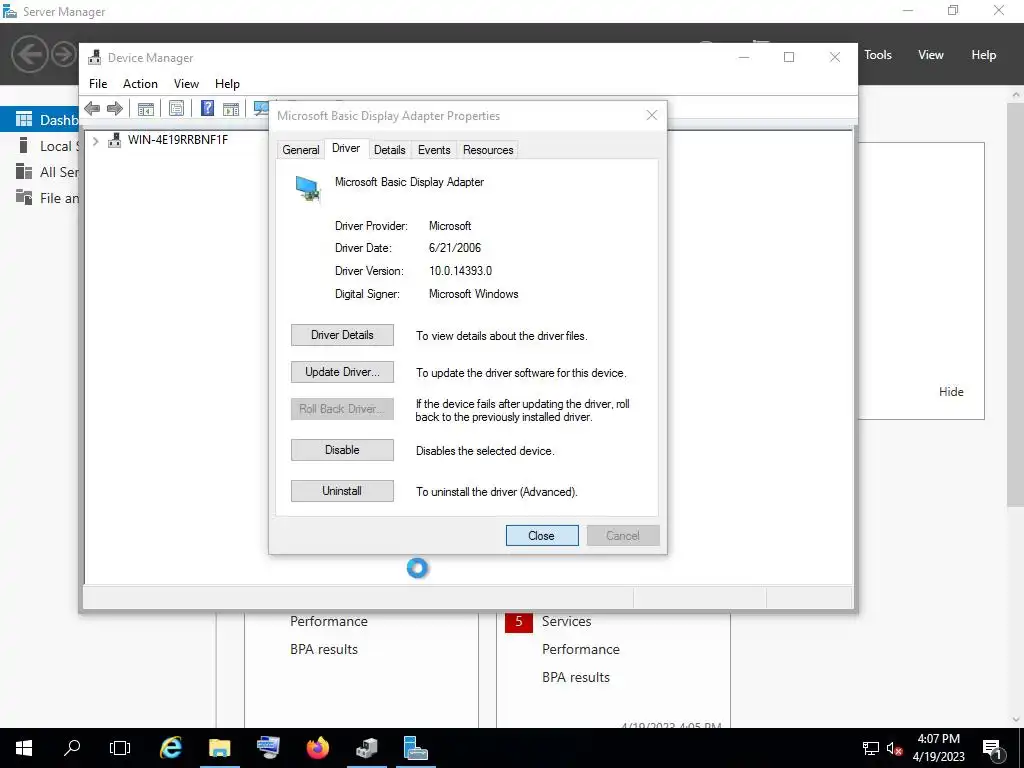Open the Action Center notification icon

992,750
